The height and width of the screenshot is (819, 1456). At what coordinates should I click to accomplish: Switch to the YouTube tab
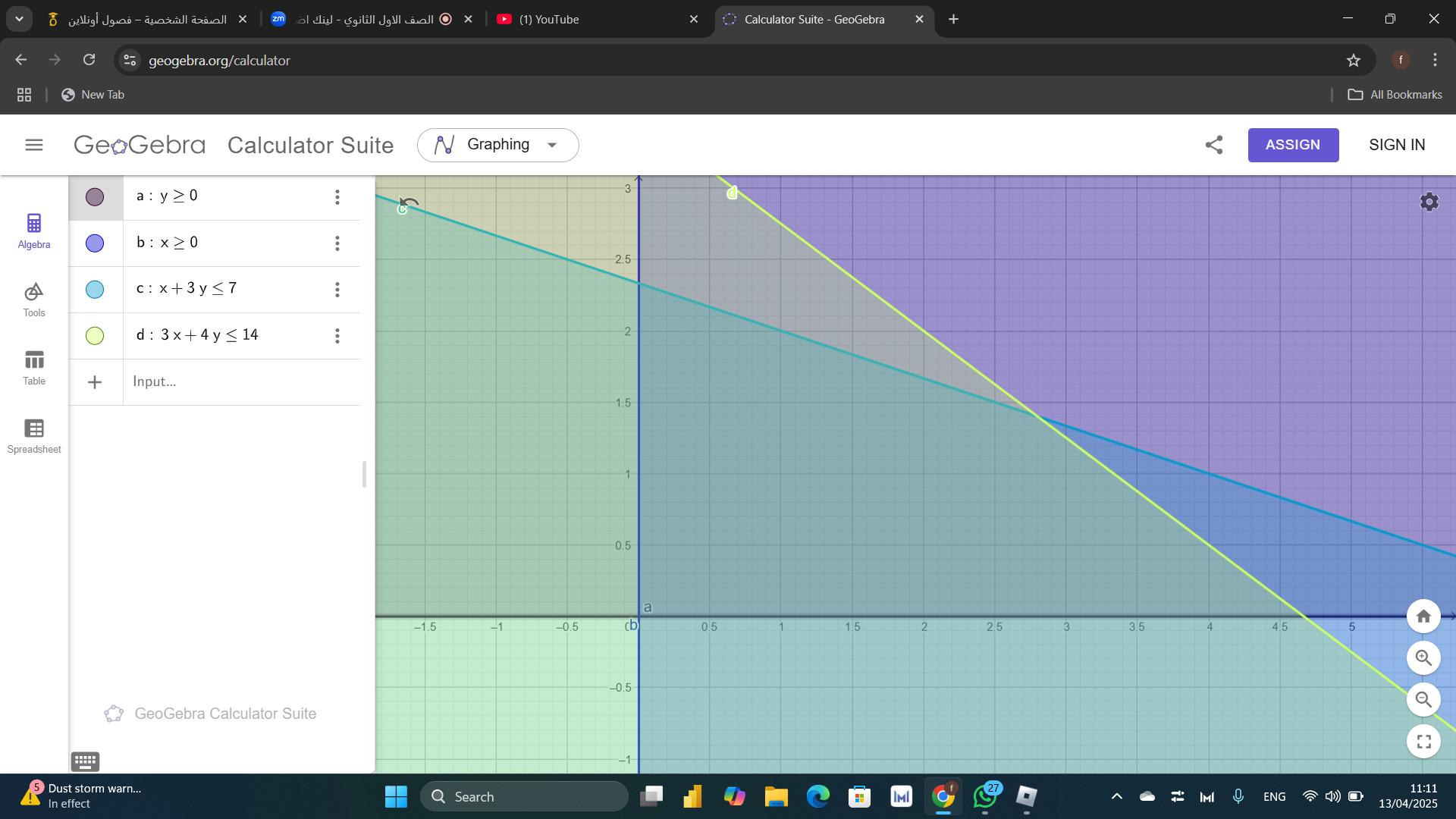tap(598, 19)
